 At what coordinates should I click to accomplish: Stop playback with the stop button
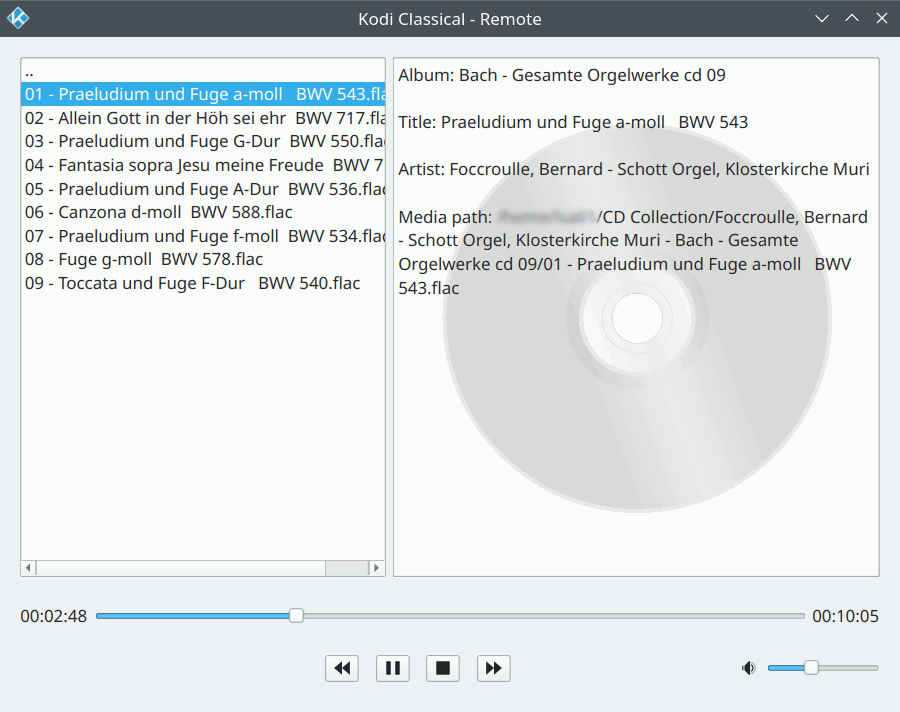[x=443, y=668]
